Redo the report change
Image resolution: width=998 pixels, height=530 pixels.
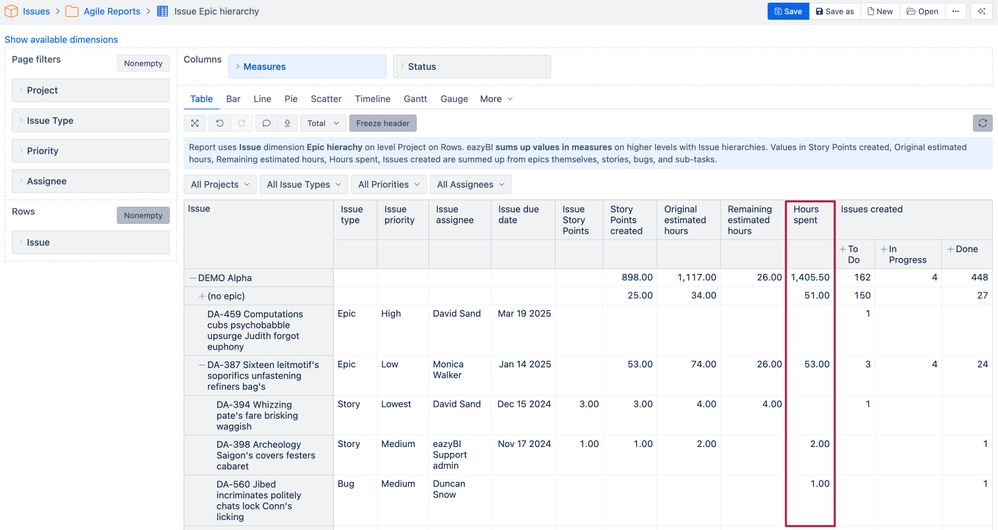pyautogui.click(x=242, y=123)
